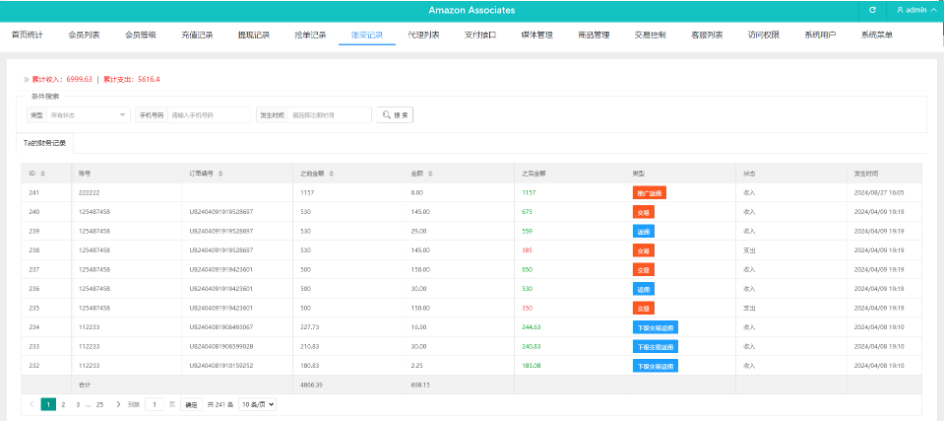Open the 访问权限 menu tab
The width and height of the screenshot is (944, 421).
[763, 35]
